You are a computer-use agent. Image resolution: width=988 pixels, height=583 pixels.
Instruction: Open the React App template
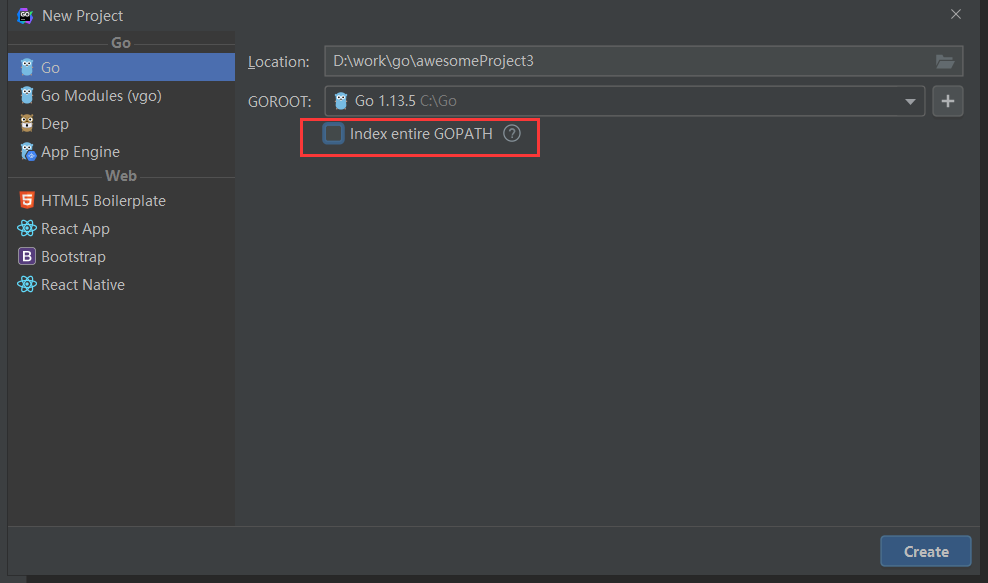click(x=72, y=228)
